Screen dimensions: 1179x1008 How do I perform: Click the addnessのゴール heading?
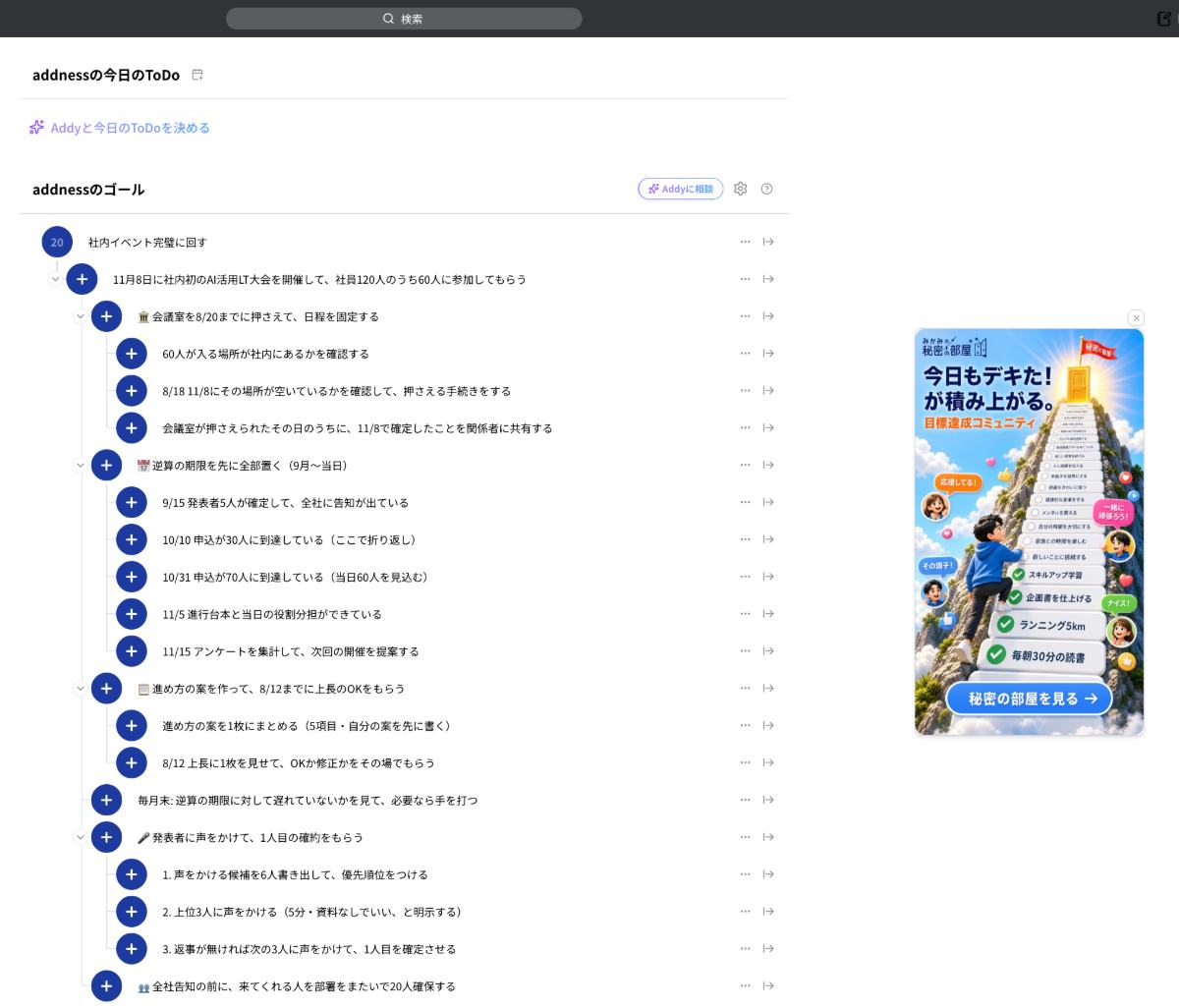pos(88,190)
